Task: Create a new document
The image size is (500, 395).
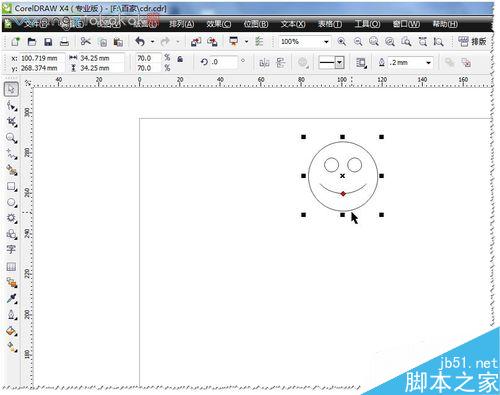Action: click(x=15, y=42)
